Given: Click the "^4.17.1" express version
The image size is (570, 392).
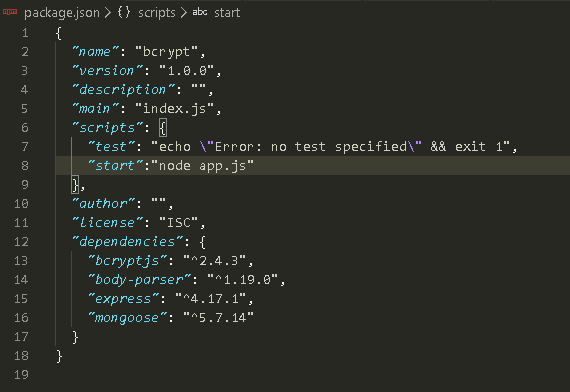Looking at the screenshot, I should click(x=210, y=299).
